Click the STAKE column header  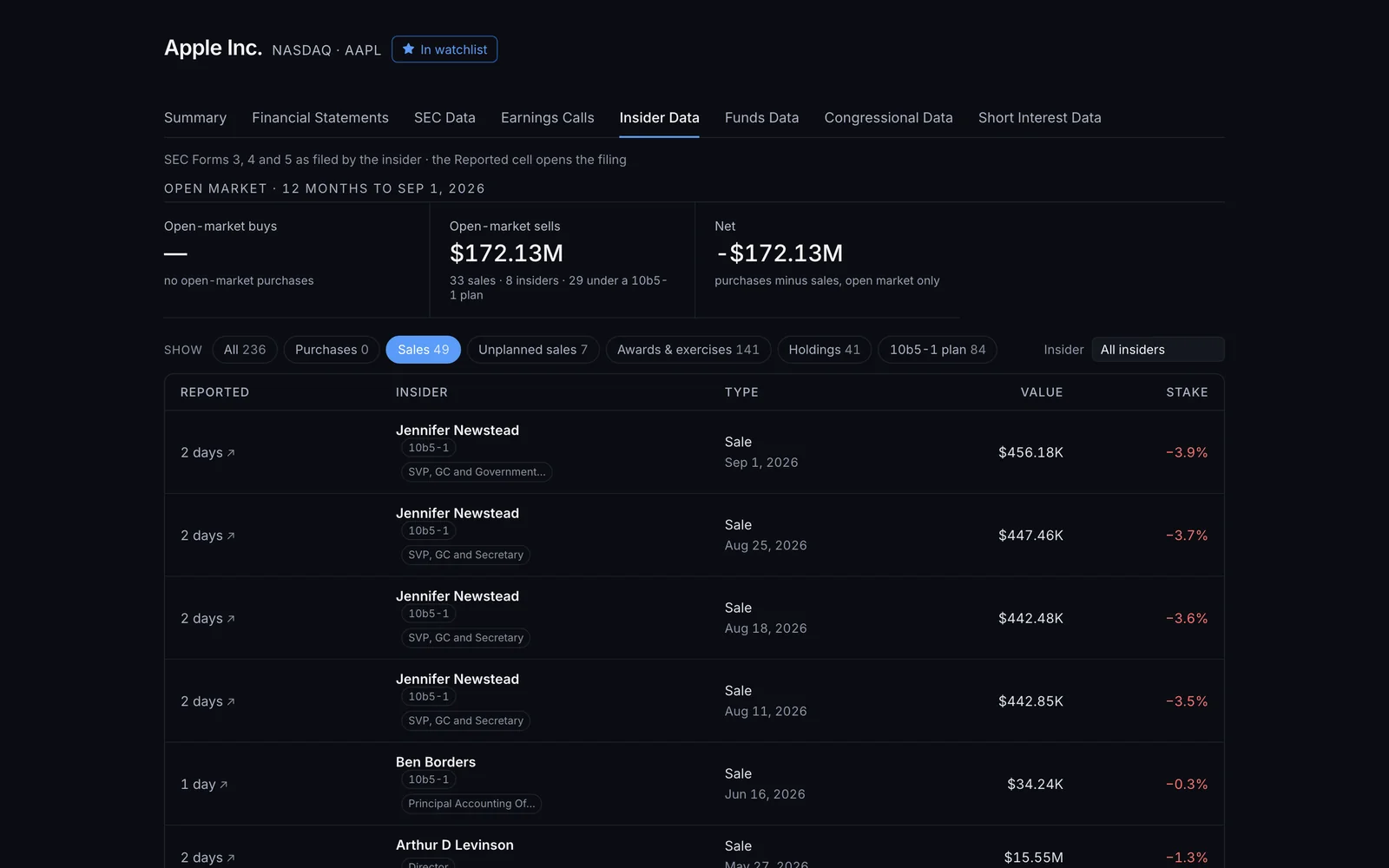tap(1187, 392)
